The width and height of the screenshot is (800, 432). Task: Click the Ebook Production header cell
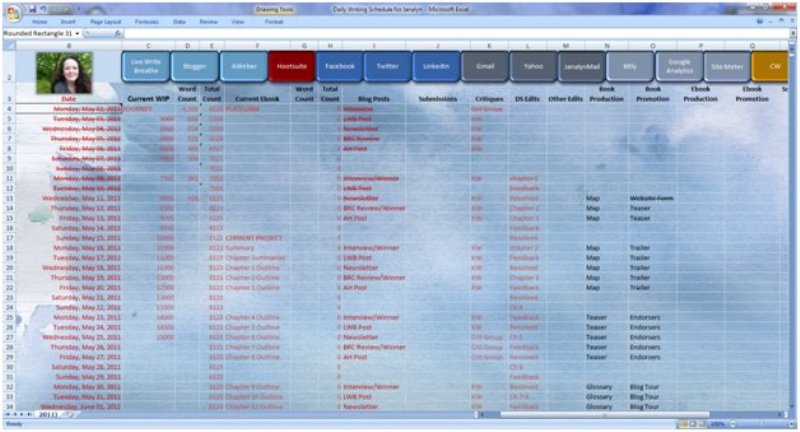point(701,94)
